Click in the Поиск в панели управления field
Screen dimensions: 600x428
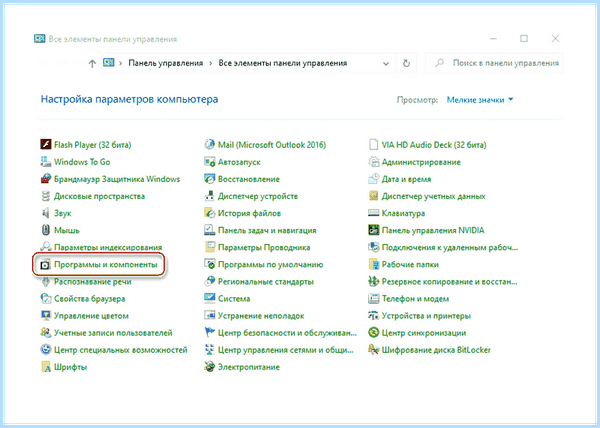494,63
